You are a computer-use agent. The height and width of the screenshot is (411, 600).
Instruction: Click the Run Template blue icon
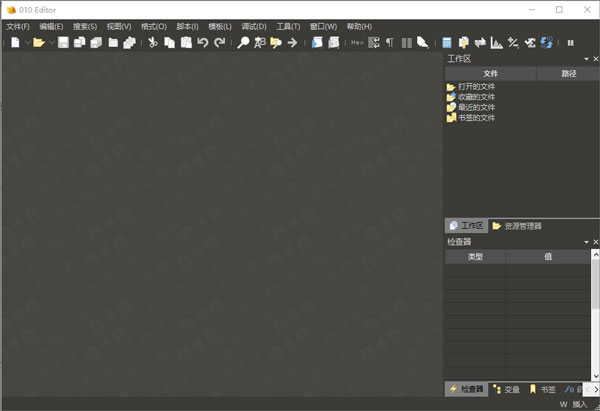click(x=317, y=42)
